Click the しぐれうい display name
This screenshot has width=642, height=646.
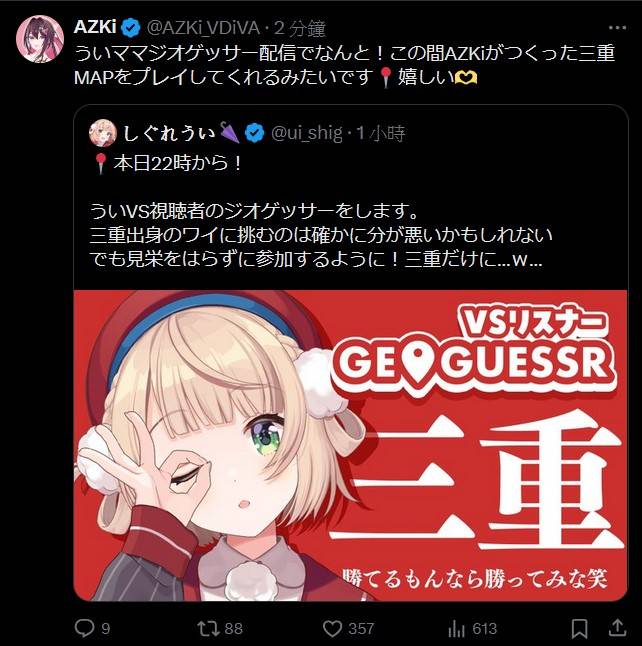[x=169, y=133]
